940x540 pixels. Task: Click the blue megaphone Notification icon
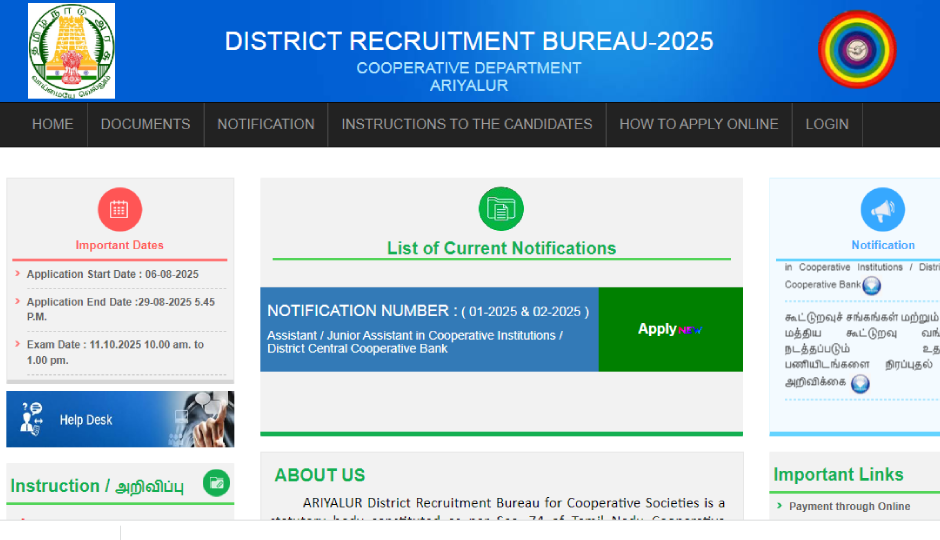tap(882, 210)
